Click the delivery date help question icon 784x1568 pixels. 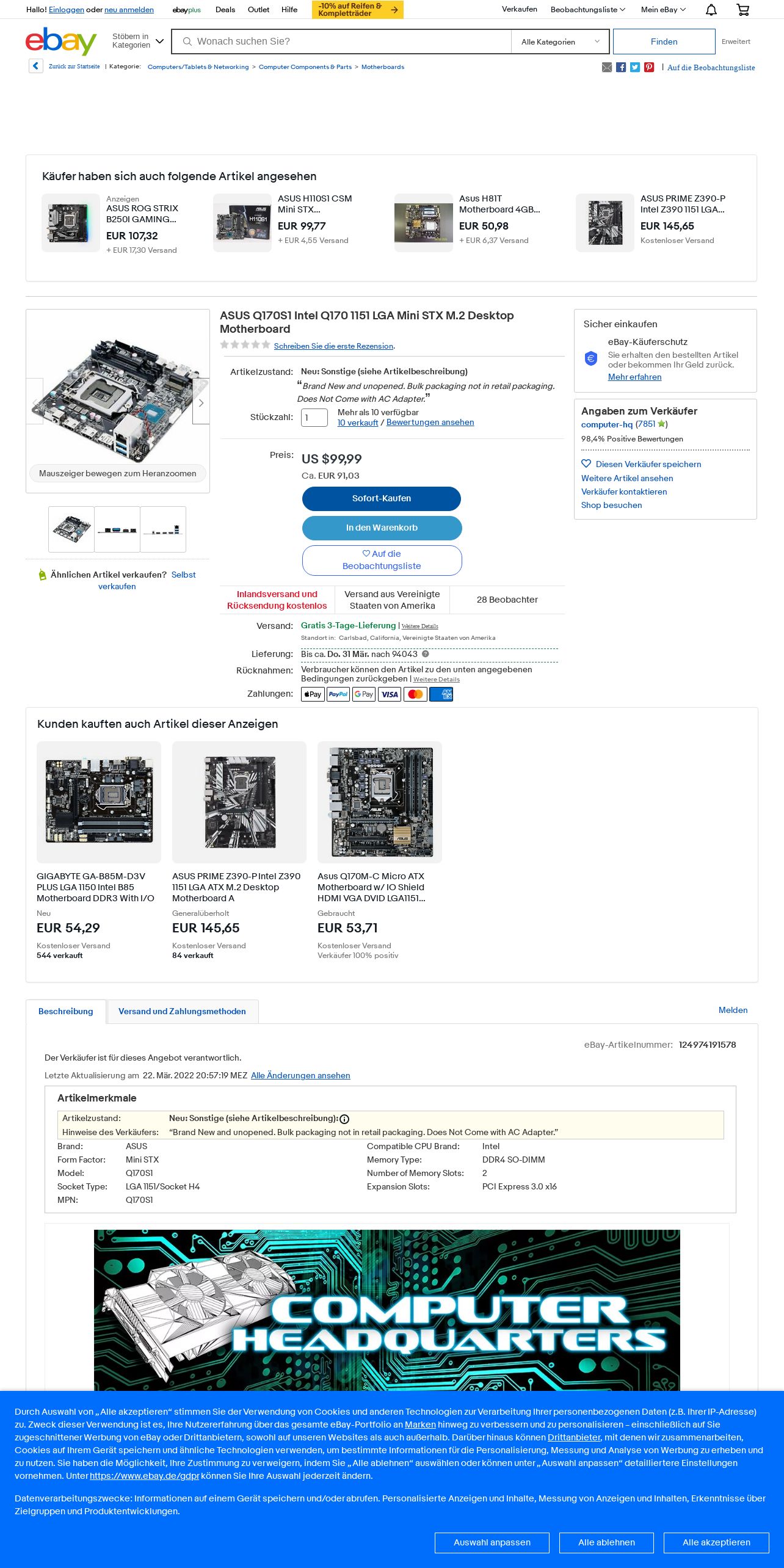[426, 654]
